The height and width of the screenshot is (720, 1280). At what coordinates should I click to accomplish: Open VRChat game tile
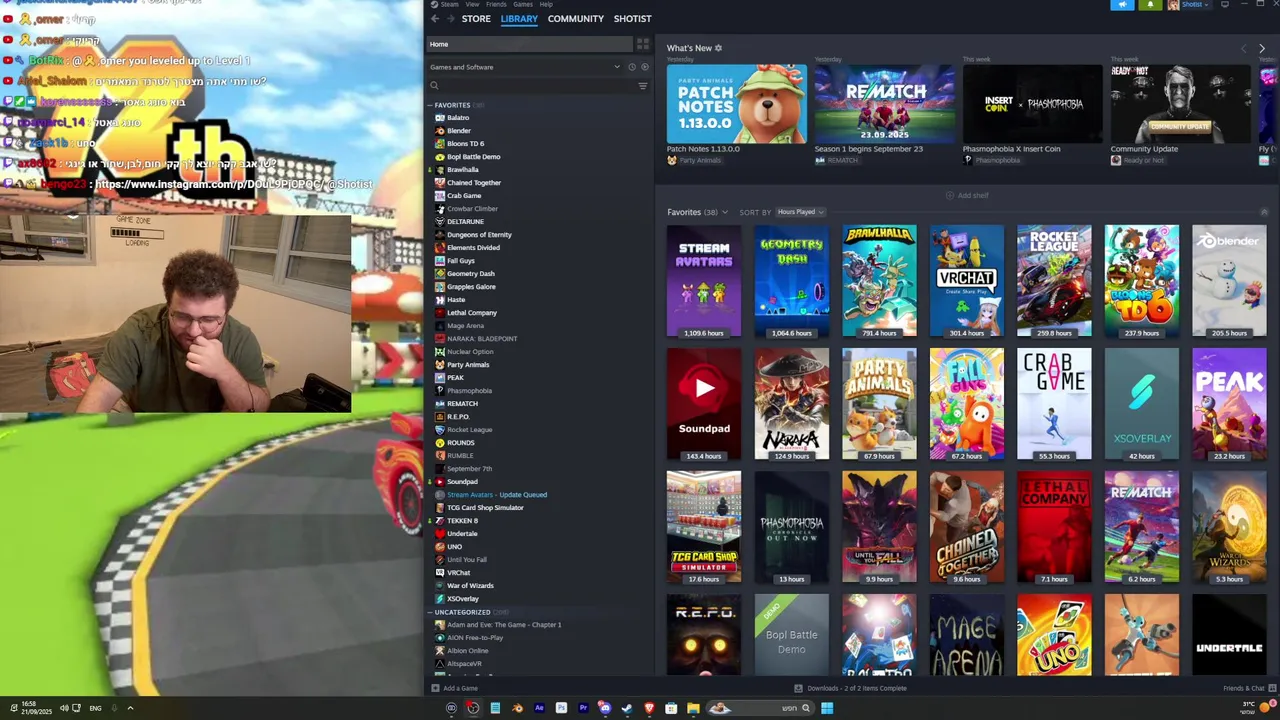coord(967,281)
